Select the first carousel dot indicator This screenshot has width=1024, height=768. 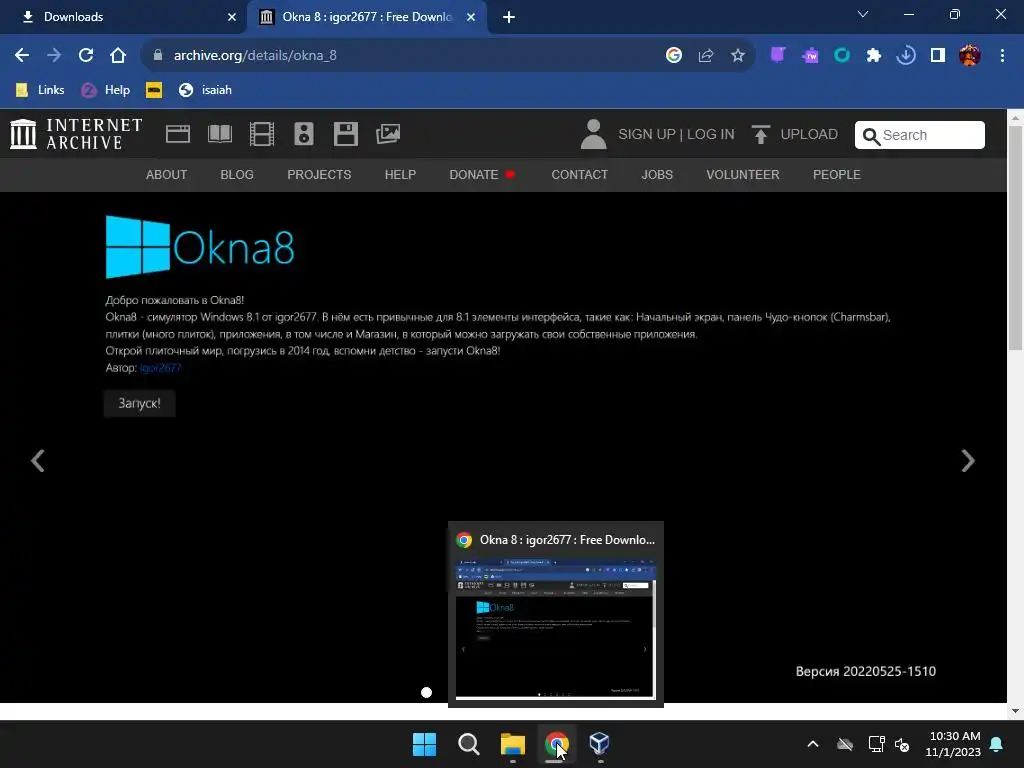tap(426, 692)
